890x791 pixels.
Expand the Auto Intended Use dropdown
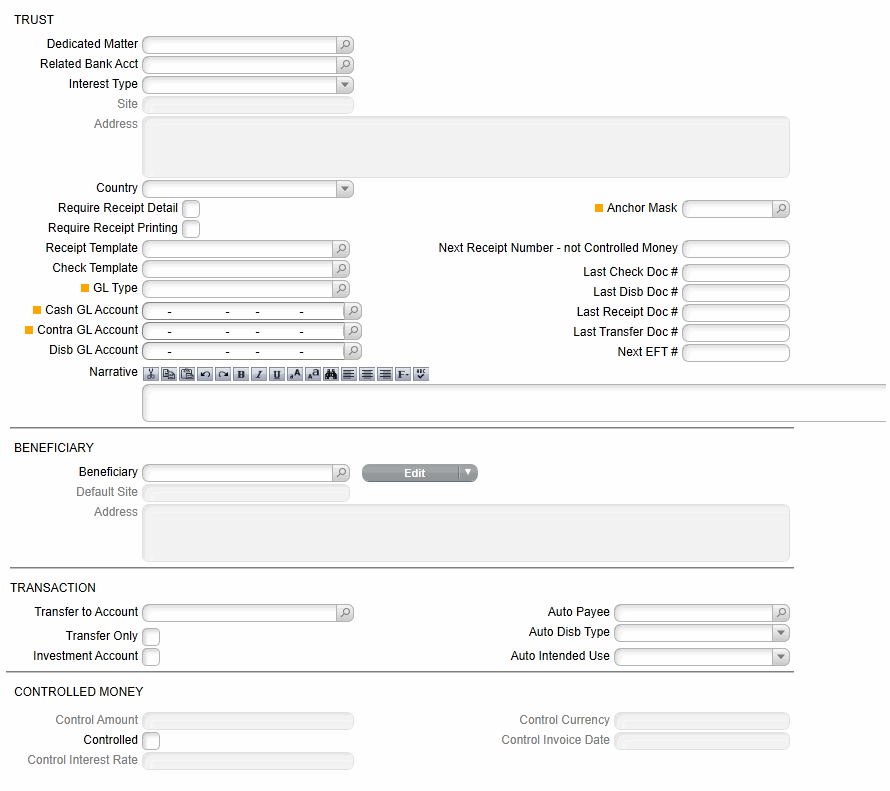(781, 657)
